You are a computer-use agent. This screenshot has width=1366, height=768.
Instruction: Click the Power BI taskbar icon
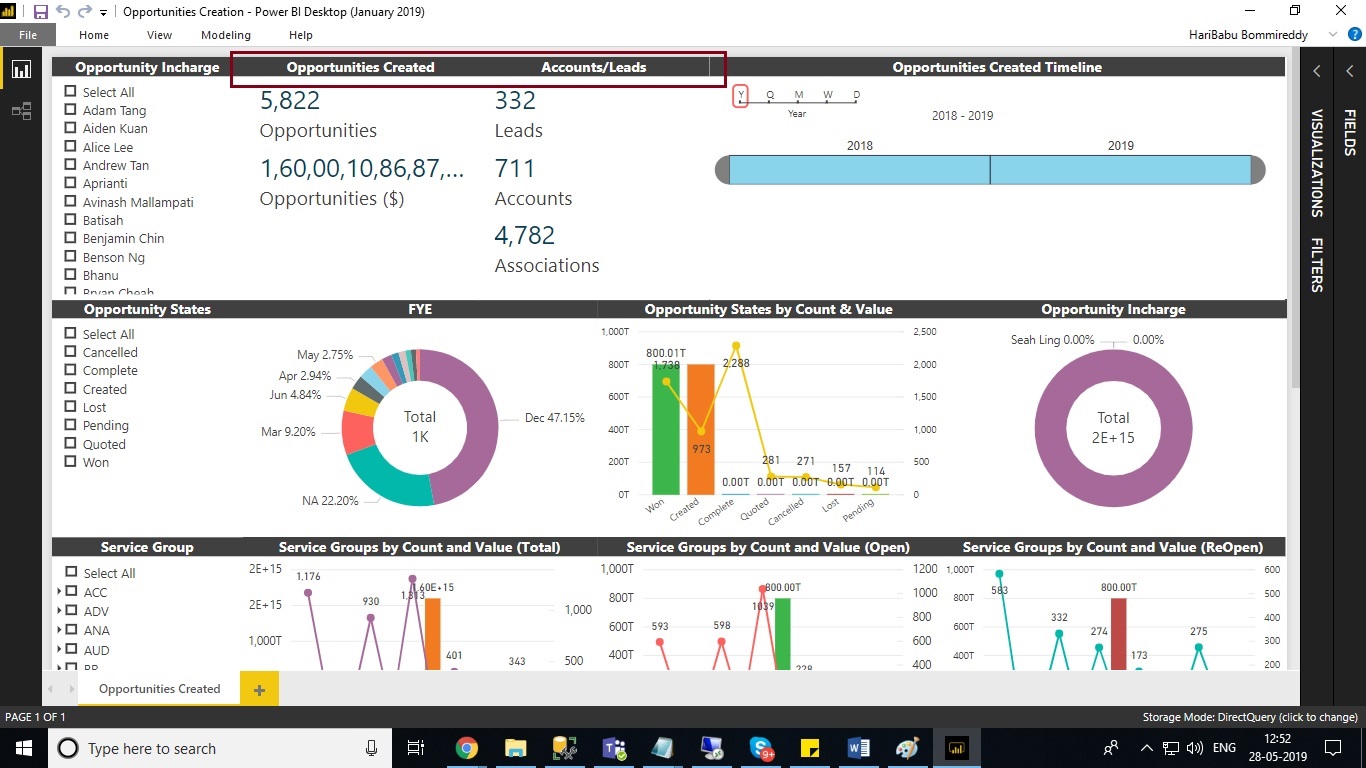957,748
